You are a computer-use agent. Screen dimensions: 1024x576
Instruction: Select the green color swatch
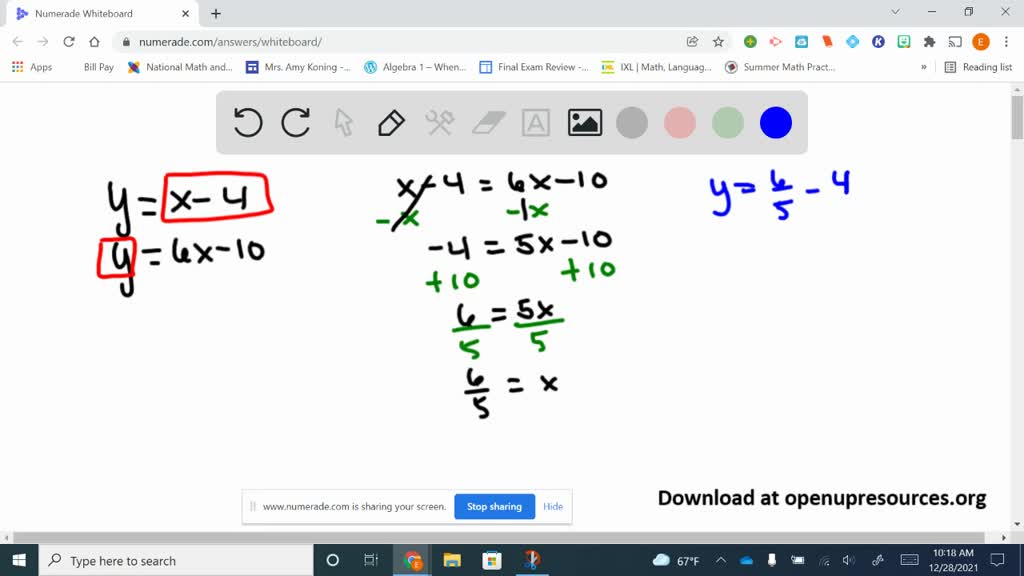click(x=727, y=122)
